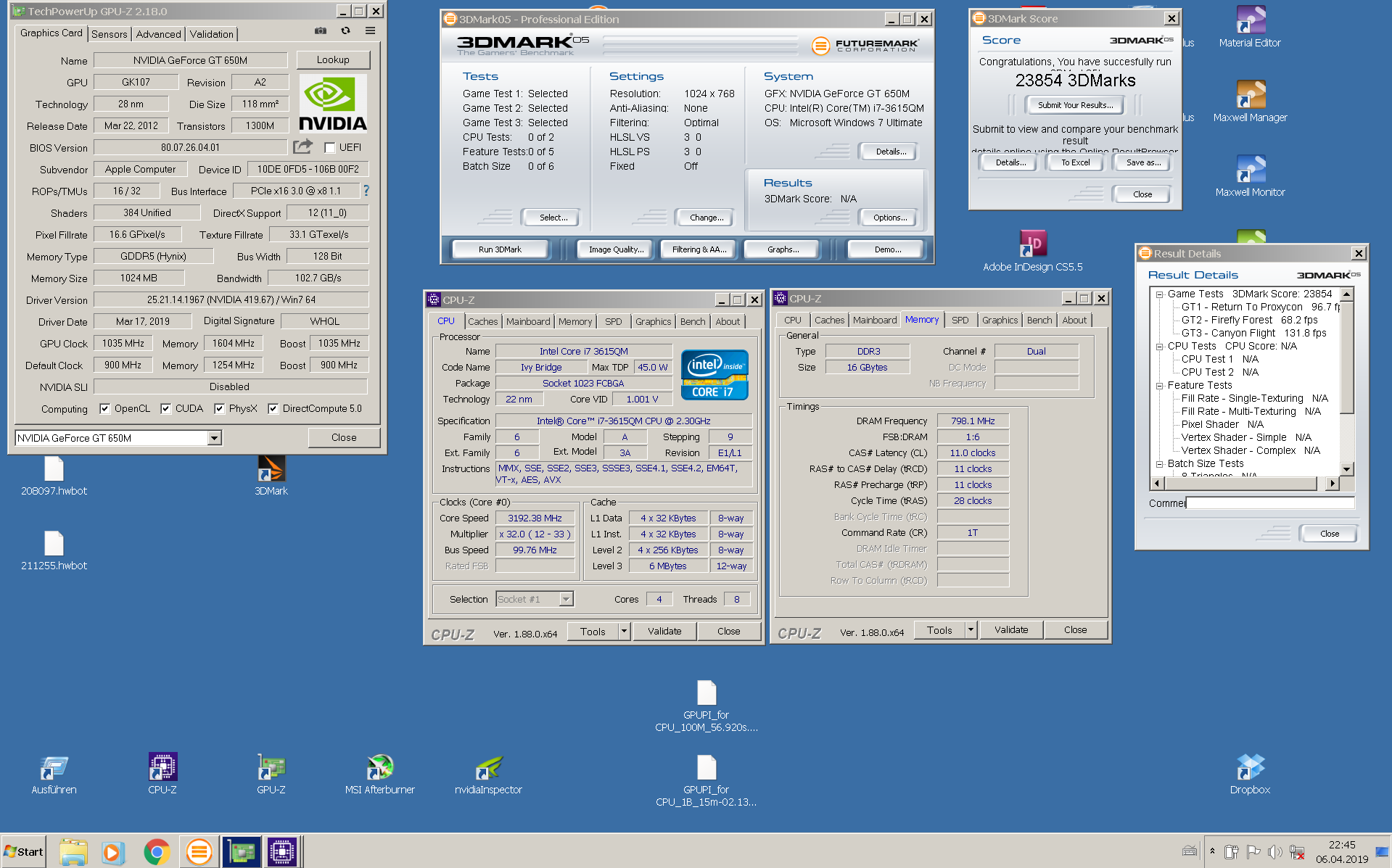Open the Material Editor desktop icon
This screenshot has width=1392, height=868.
[1251, 20]
